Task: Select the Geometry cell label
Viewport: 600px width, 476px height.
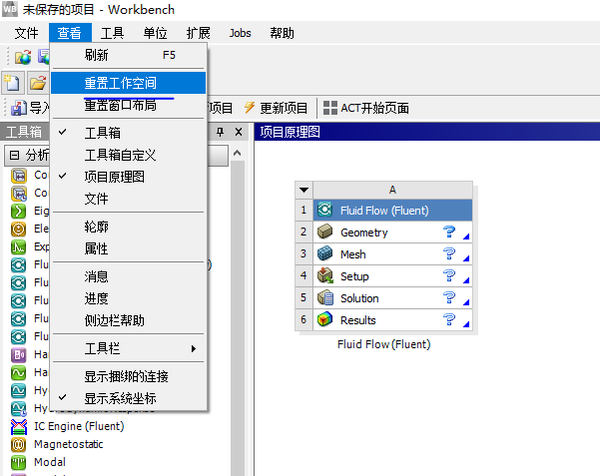Action: [x=364, y=232]
